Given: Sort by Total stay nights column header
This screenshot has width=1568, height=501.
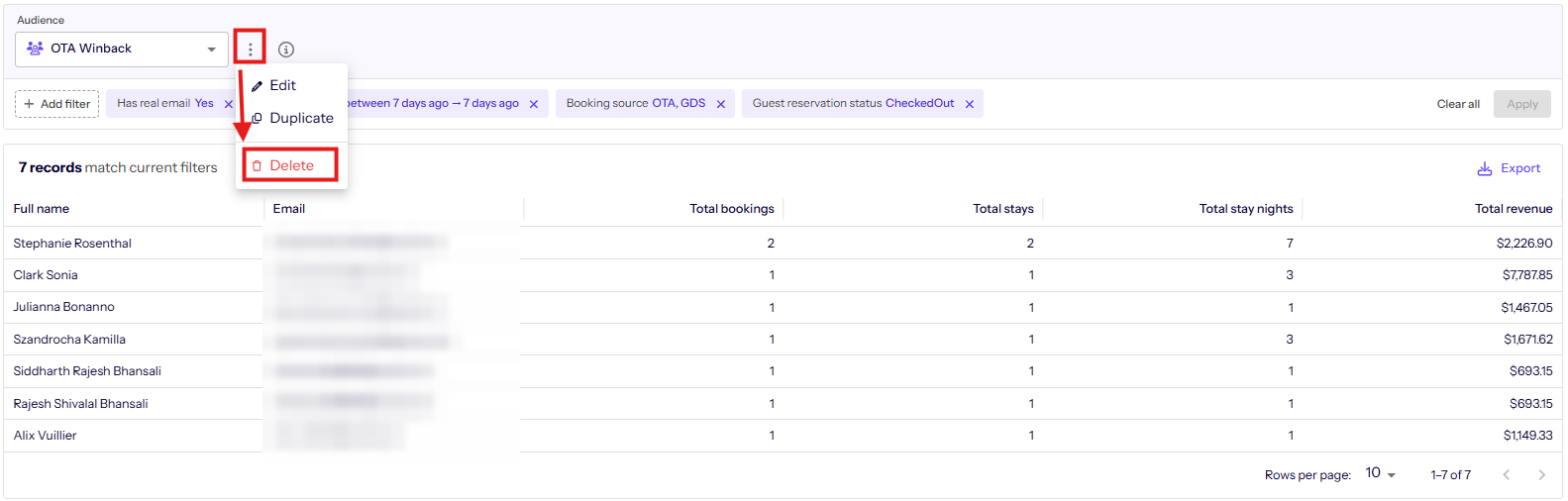Looking at the screenshot, I should tap(1246, 209).
